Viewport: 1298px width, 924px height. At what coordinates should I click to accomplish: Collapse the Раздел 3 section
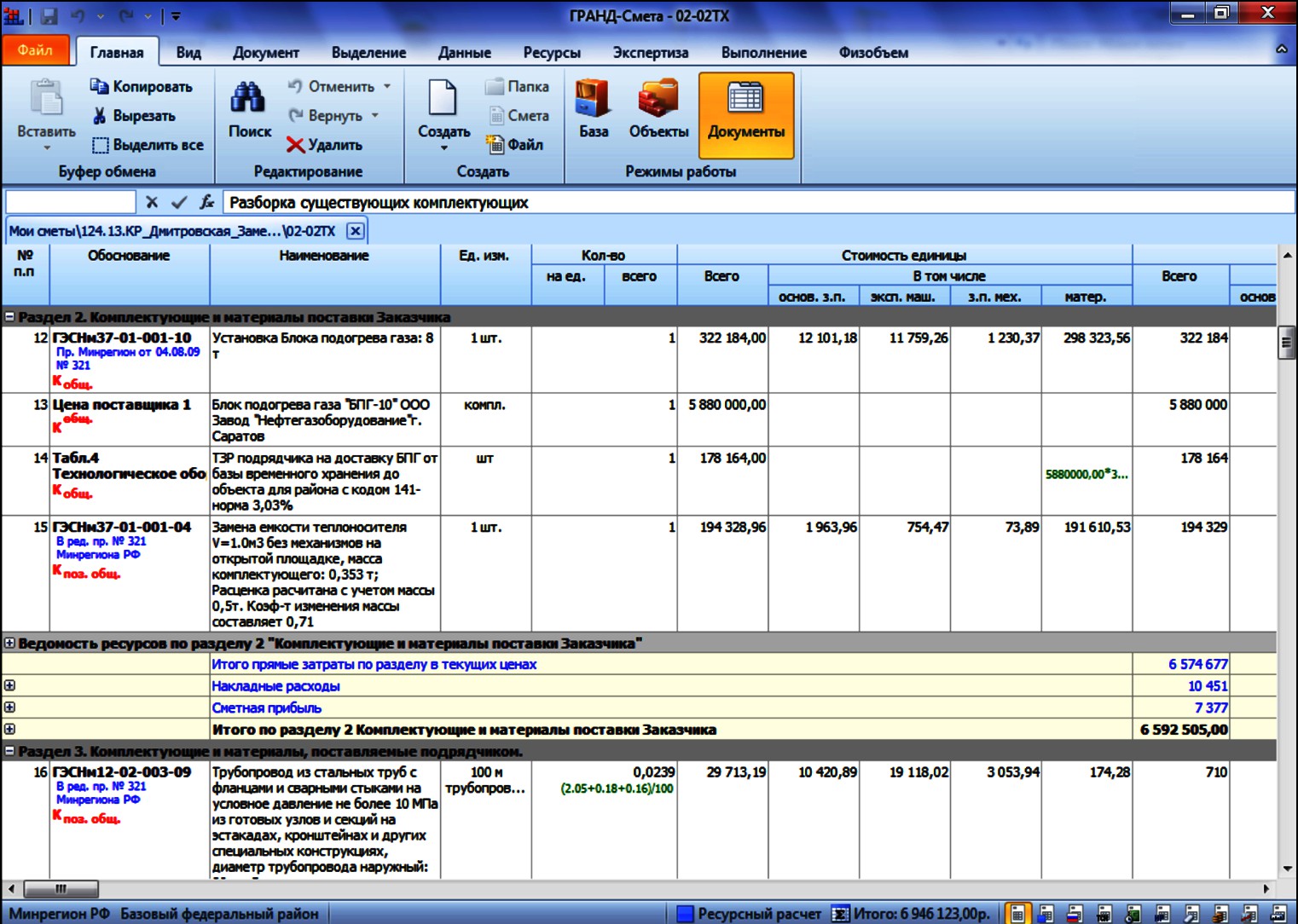point(9,751)
